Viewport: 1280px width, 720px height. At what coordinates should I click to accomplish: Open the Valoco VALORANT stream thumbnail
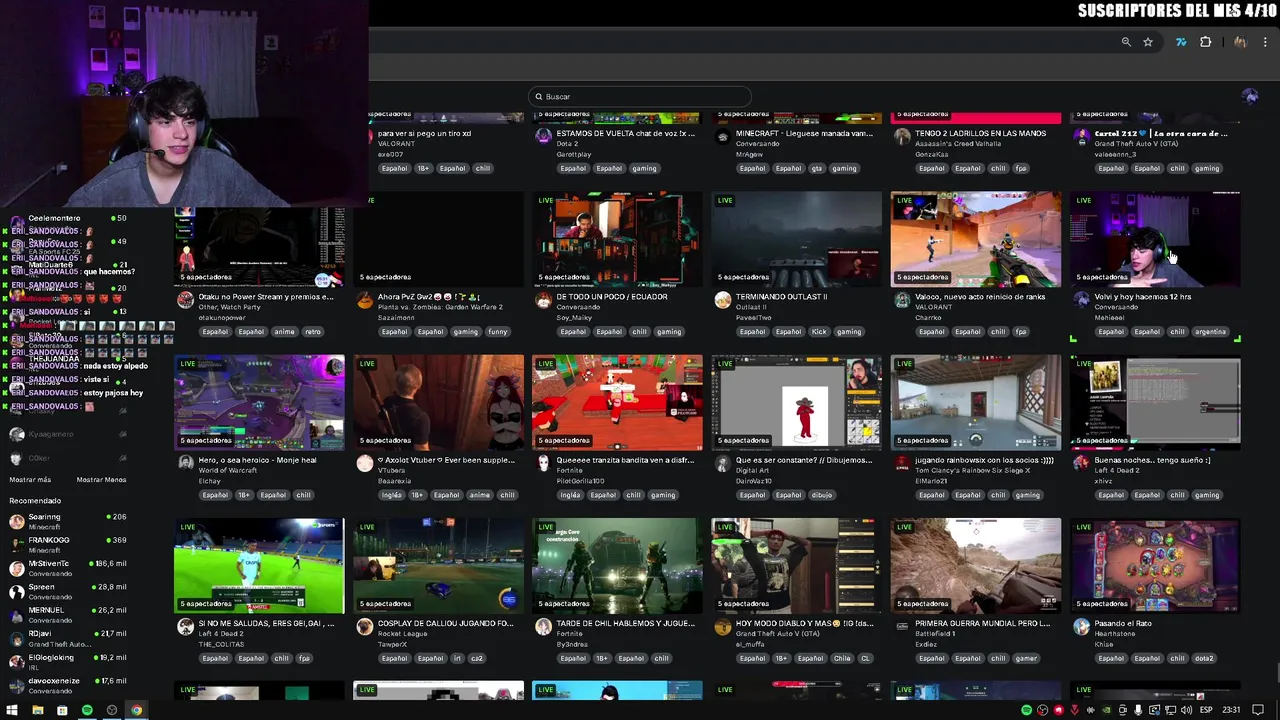[976, 239]
